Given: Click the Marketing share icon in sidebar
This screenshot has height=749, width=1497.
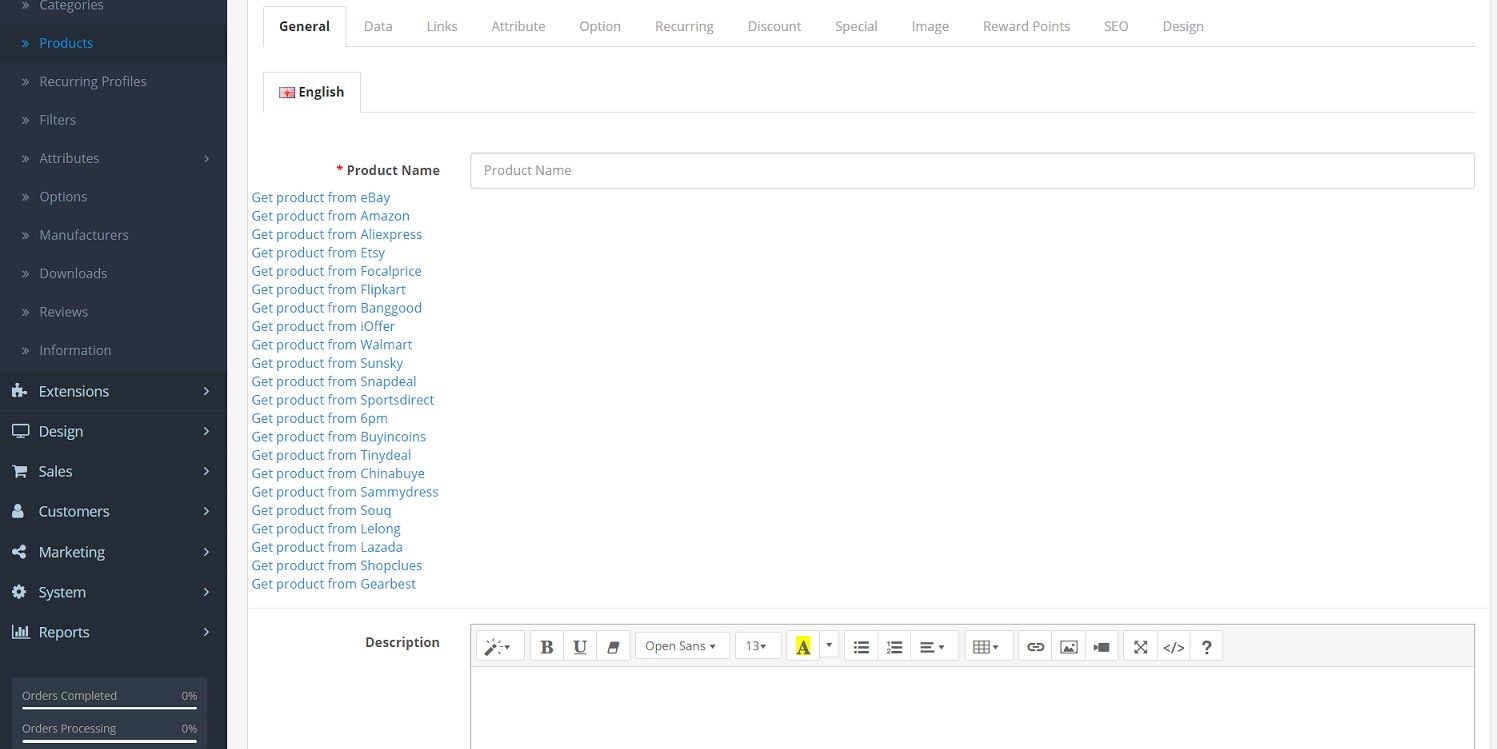Looking at the screenshot, I should pos(19,552).
